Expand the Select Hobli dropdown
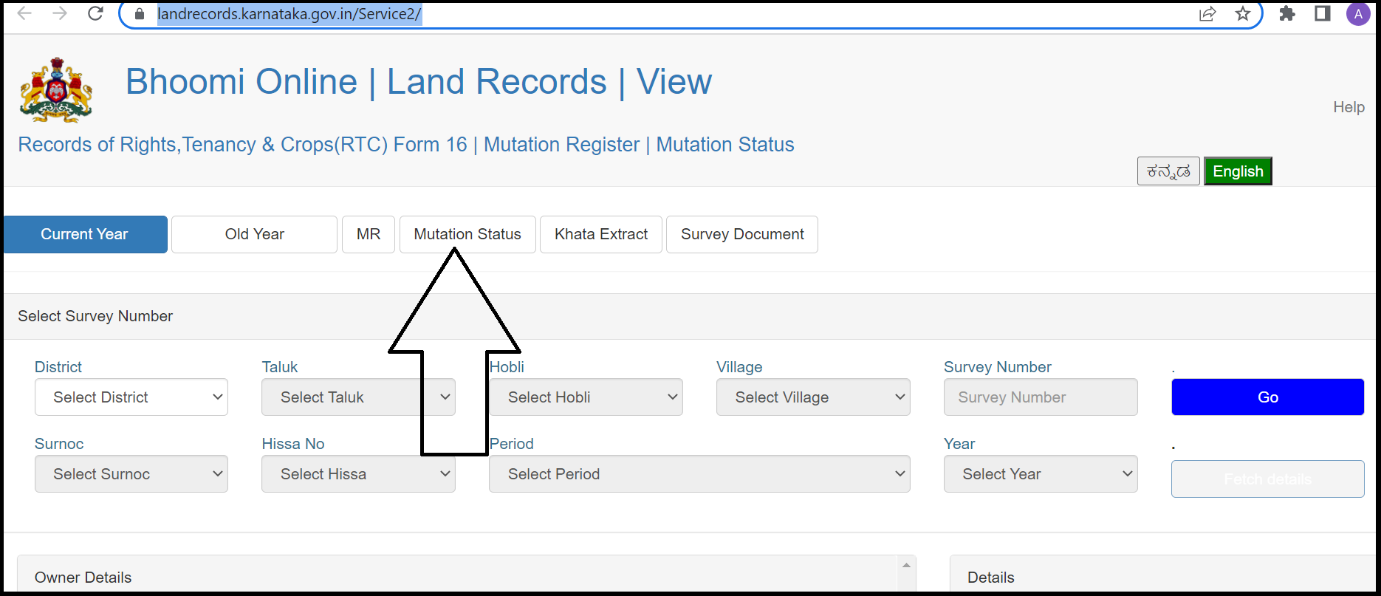 pos(586,397)
